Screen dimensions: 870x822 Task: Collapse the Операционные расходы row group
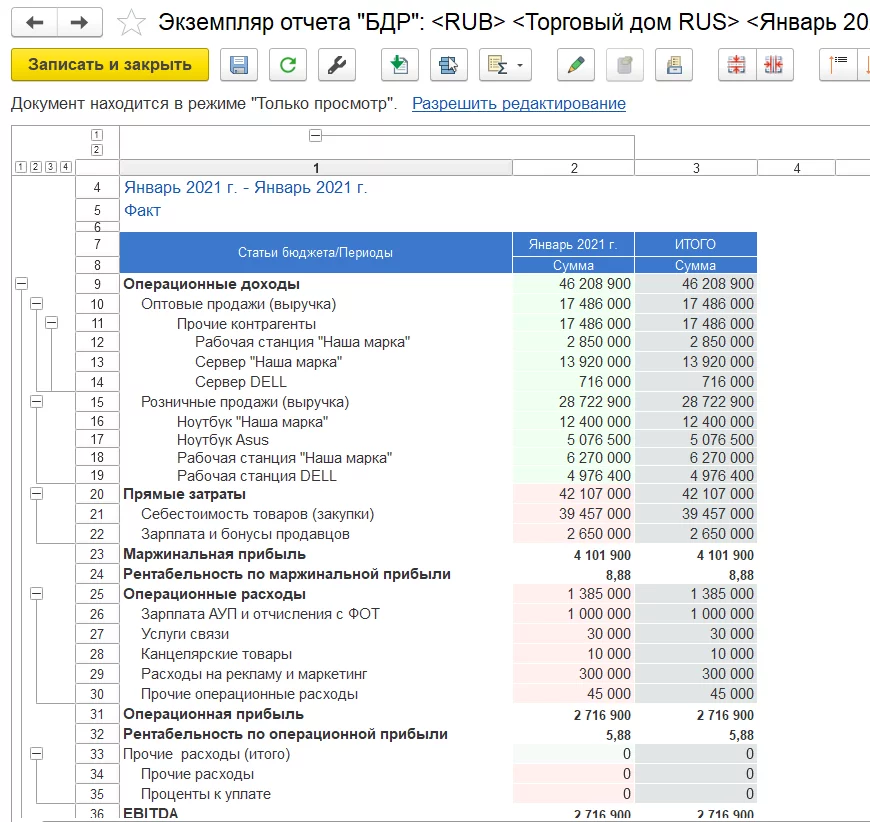[x=37, y=594]
